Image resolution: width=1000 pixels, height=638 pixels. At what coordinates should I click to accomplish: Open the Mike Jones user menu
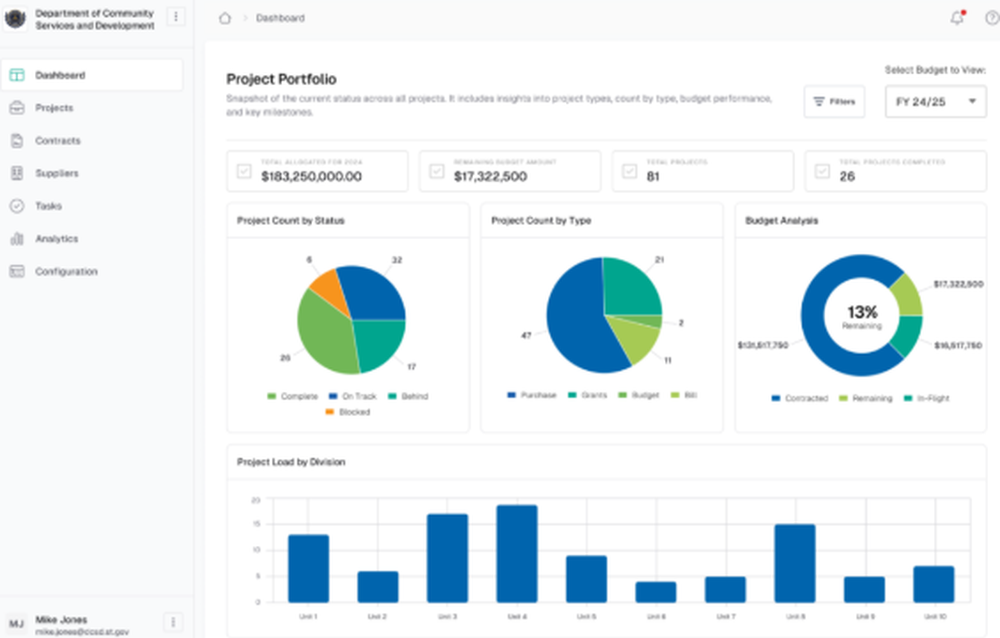click(173, 622)
